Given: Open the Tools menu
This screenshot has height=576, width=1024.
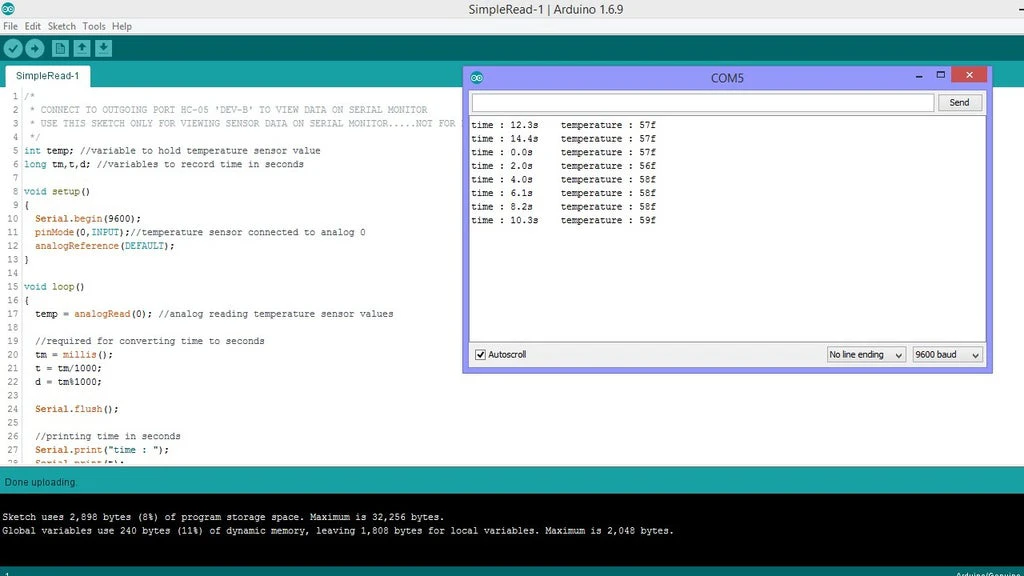Looking at the screenshot, I should point(94,26).
